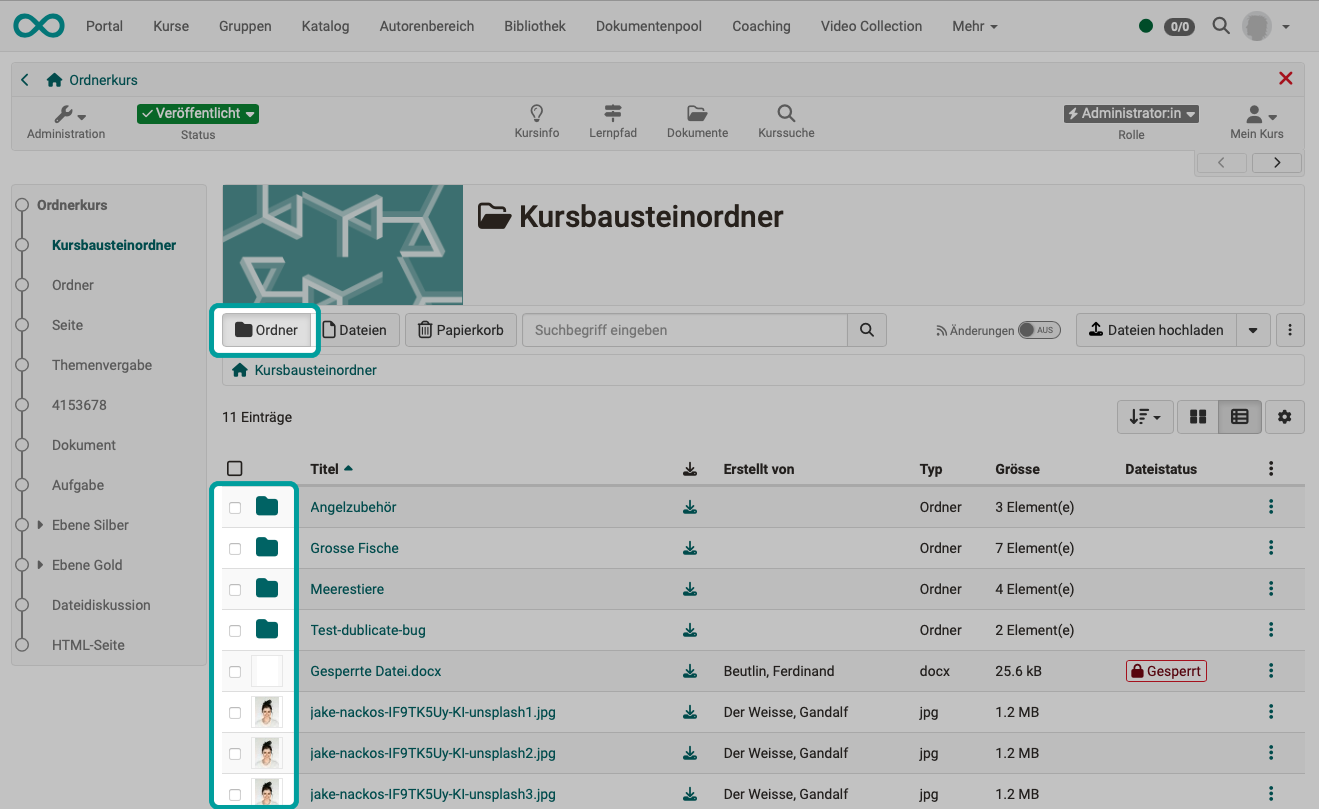Open the Lernpfad icon
The height and width of the screenshot is (809, 1319).
613,120
